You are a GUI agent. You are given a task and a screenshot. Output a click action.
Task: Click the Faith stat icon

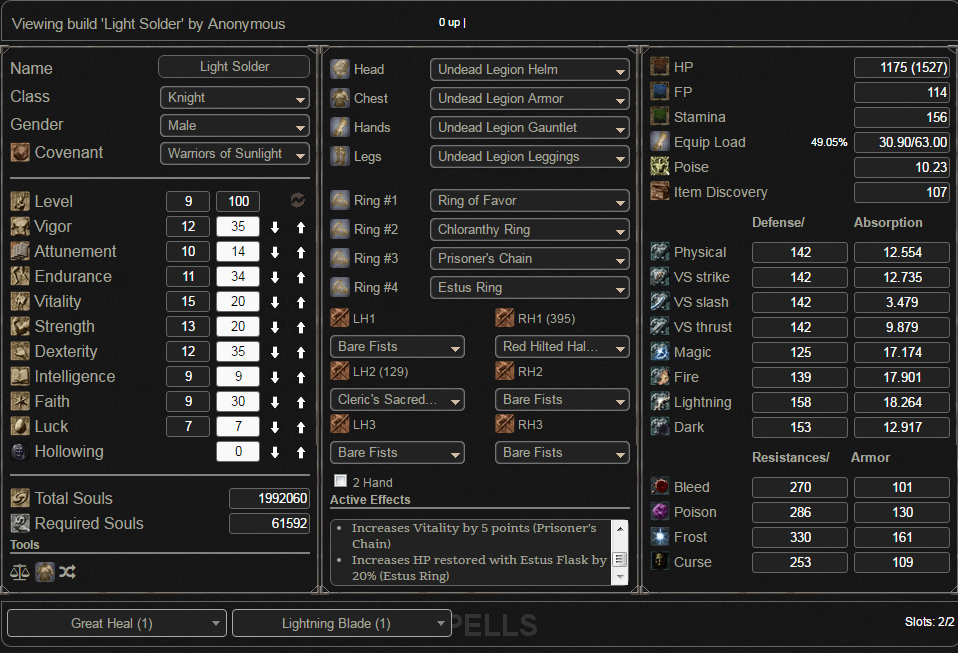click(20, 401)
